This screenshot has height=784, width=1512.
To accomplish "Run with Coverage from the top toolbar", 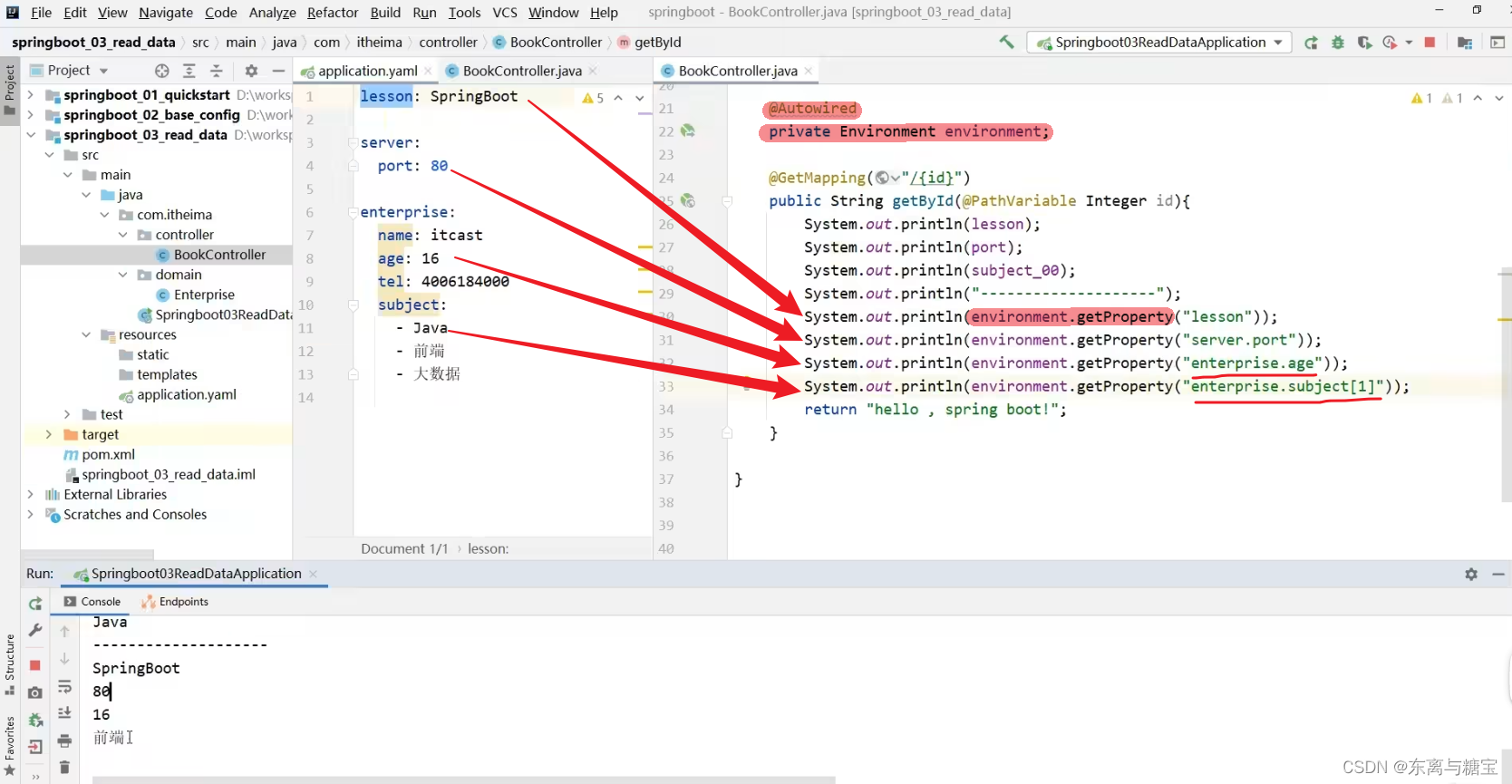I will click(1364, 43).
